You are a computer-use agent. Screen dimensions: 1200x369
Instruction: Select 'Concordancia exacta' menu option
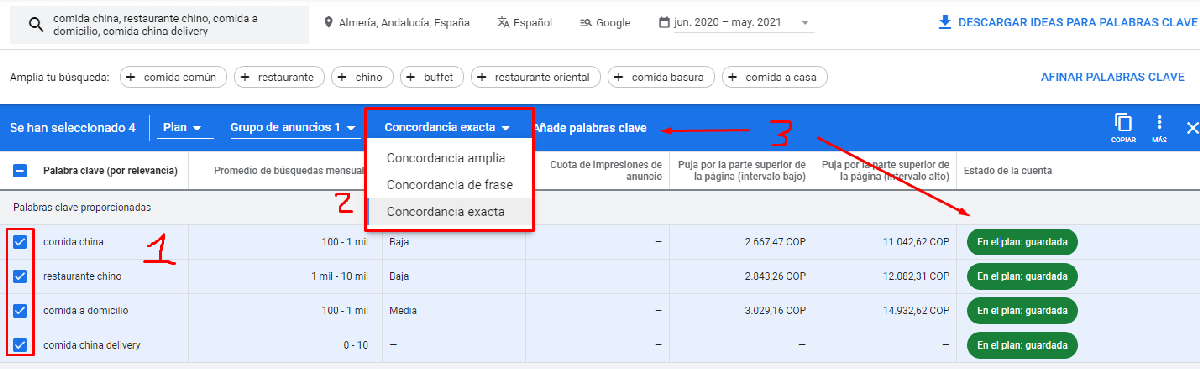pos(446,212)
